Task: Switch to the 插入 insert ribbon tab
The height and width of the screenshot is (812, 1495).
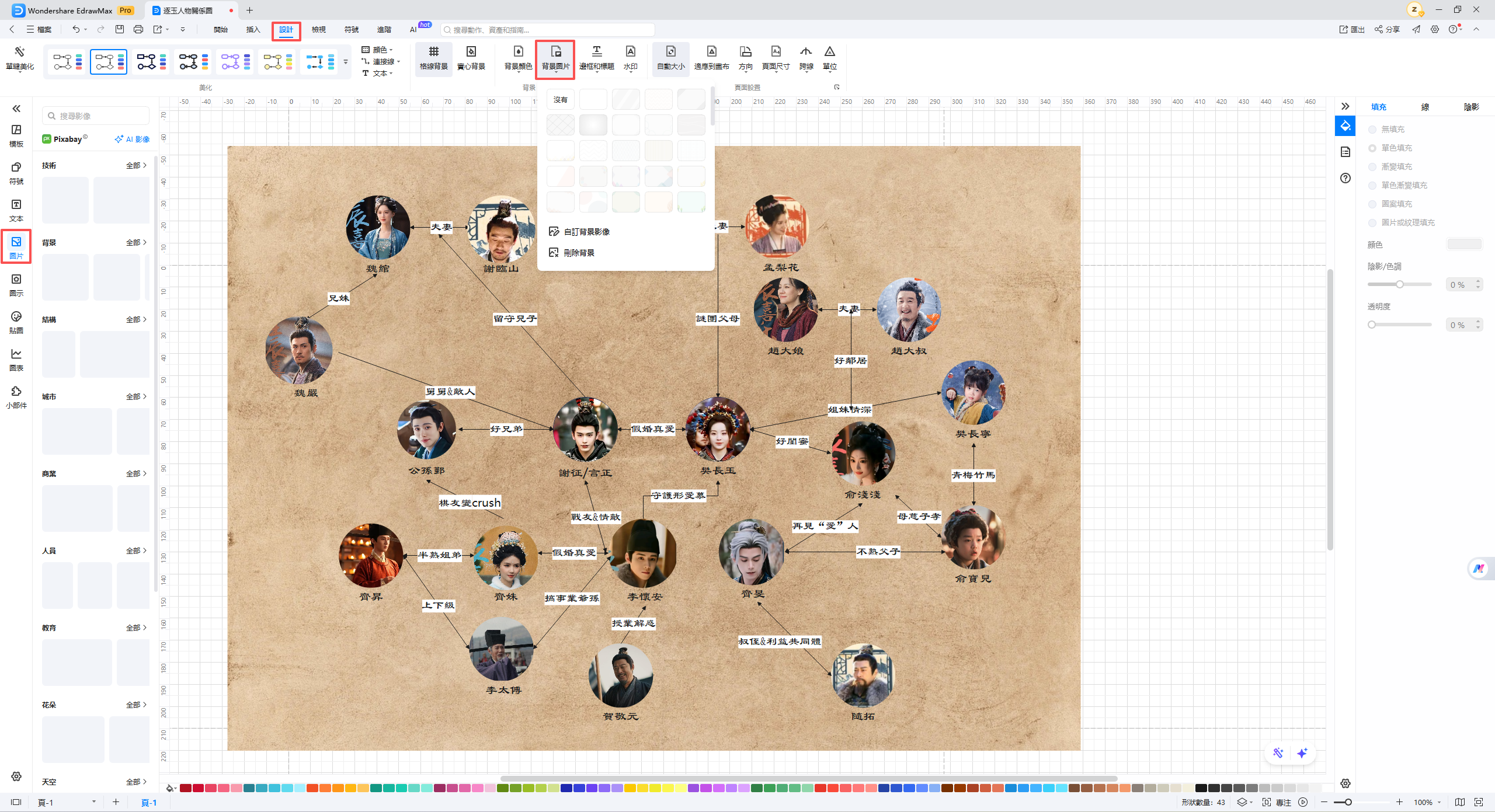Action: (253, 30)
